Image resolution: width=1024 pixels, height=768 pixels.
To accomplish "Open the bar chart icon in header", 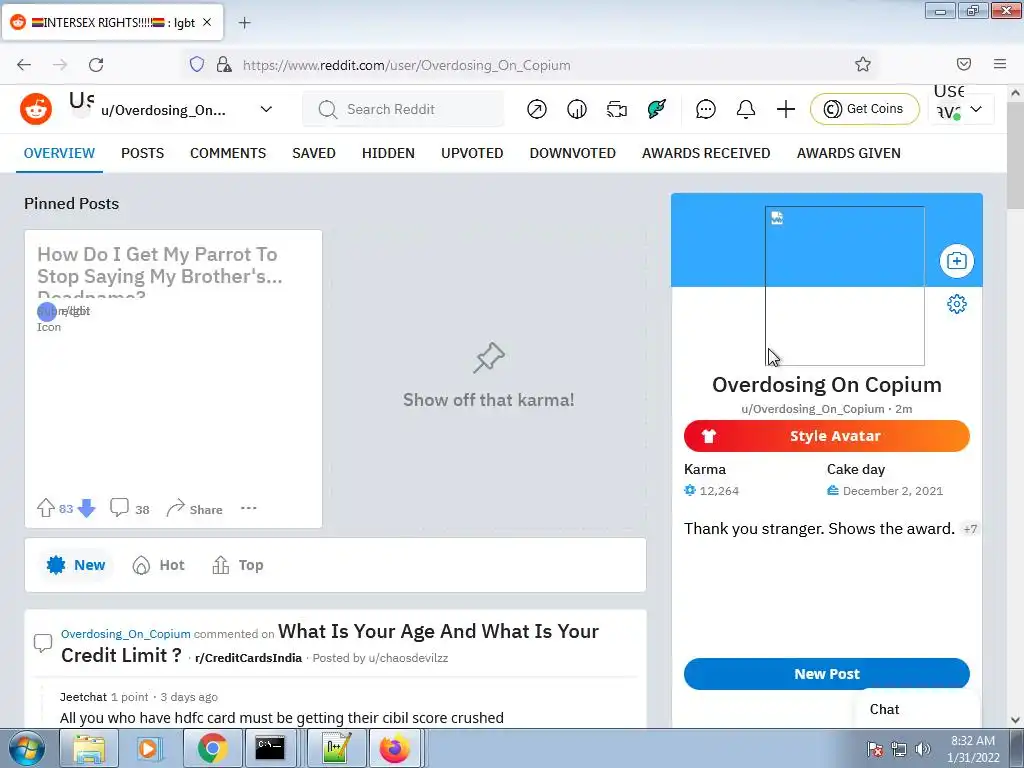I will (x=577, y=109).
